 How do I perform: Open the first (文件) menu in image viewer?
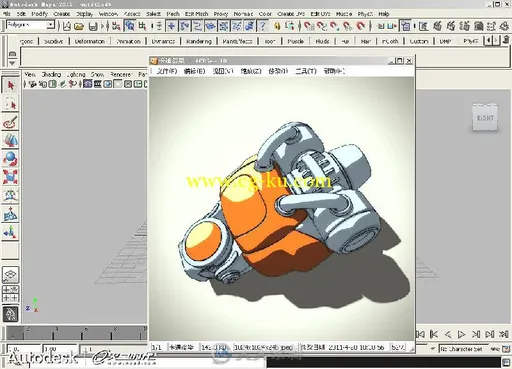coord(167,71)
